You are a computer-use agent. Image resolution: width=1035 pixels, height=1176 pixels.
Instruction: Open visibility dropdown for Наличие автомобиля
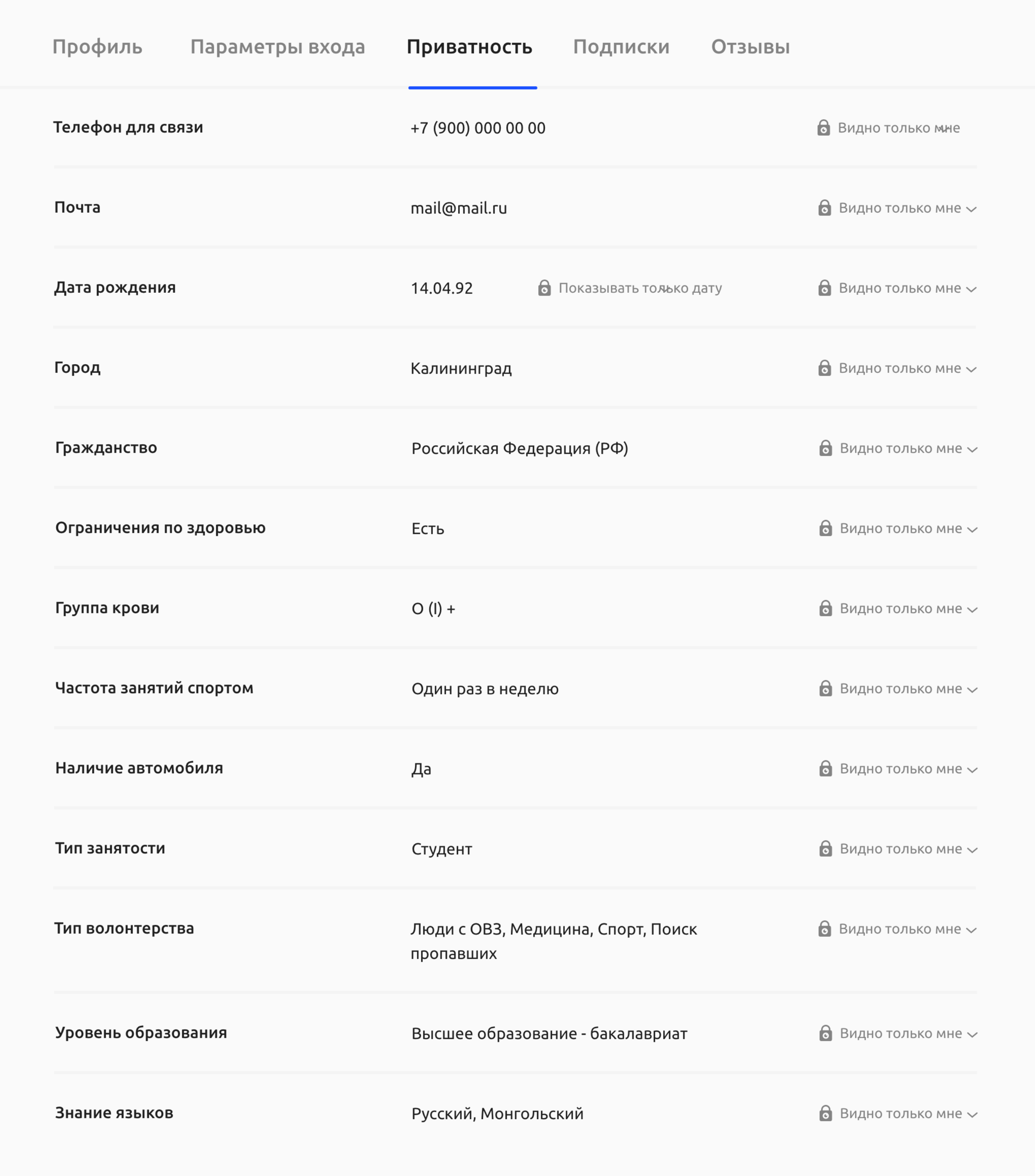pyautogui.click(x=972, y=770)
